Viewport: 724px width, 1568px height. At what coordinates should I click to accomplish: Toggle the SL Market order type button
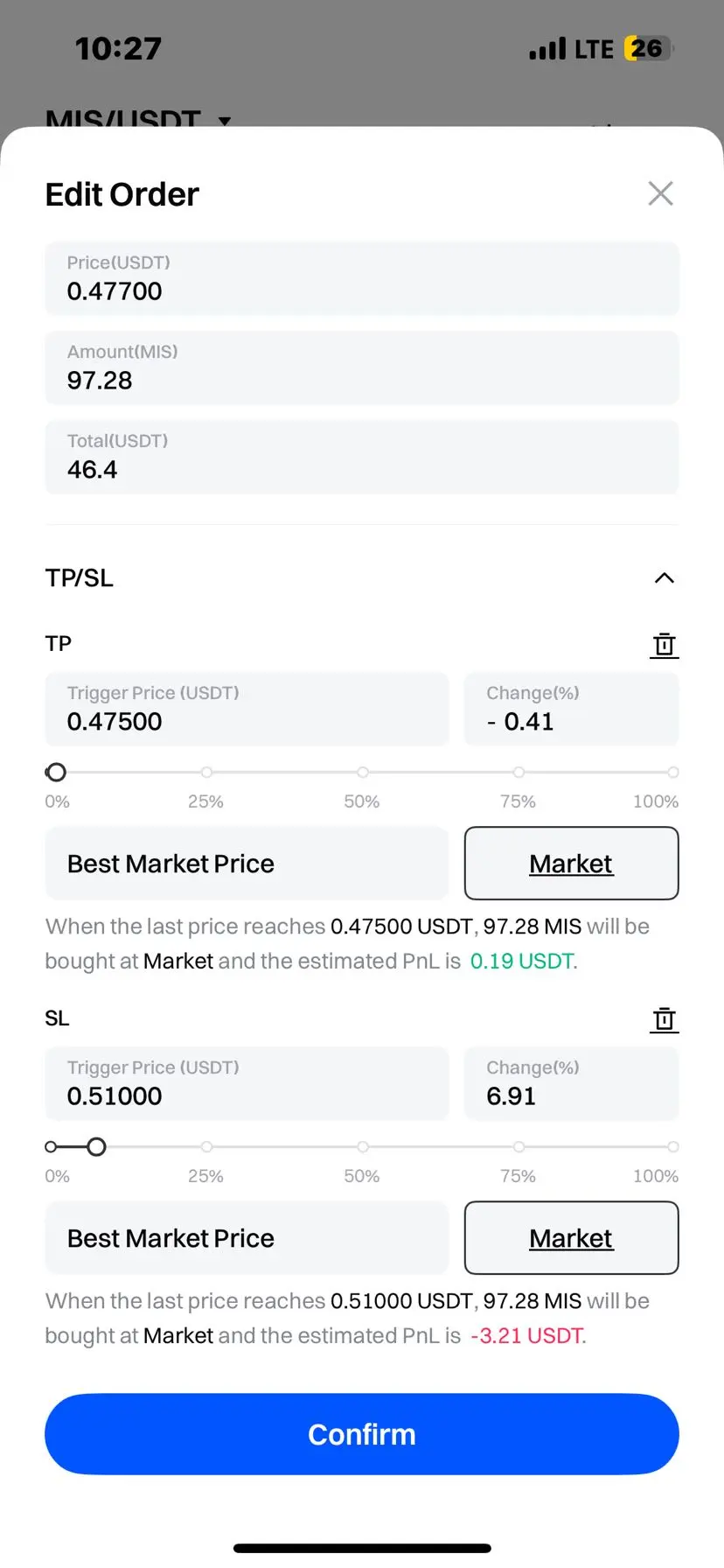pyautogui.click(x=571, y=1238)
